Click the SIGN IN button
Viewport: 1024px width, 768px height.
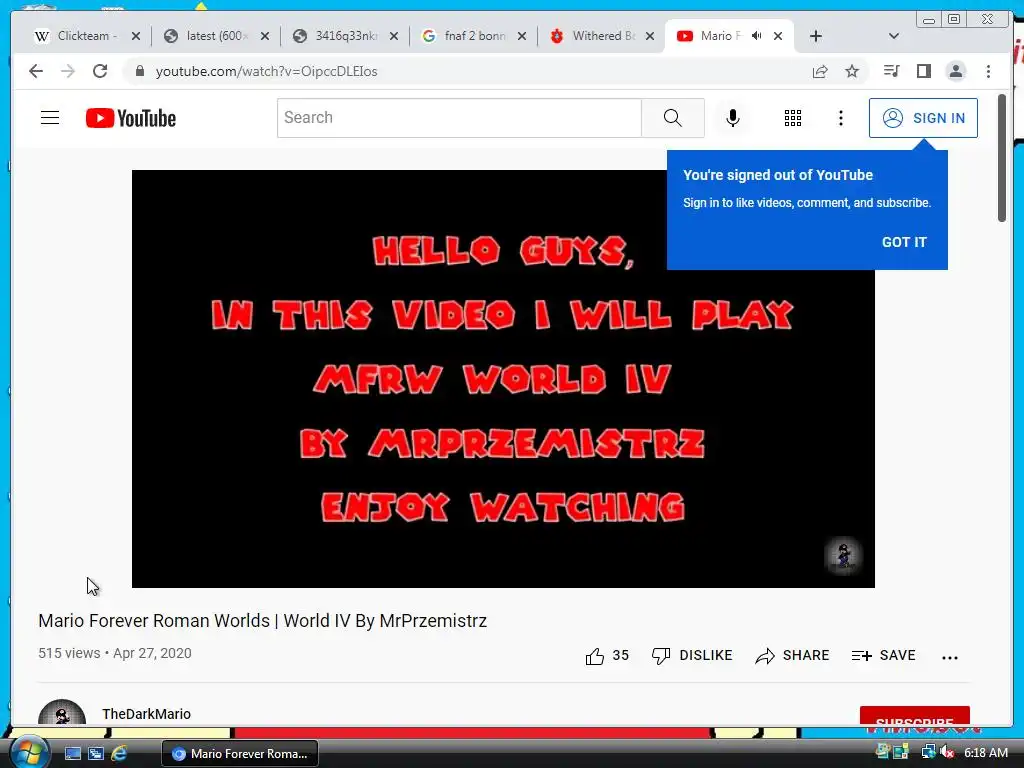pyautogui.click(x=923, y=118)
